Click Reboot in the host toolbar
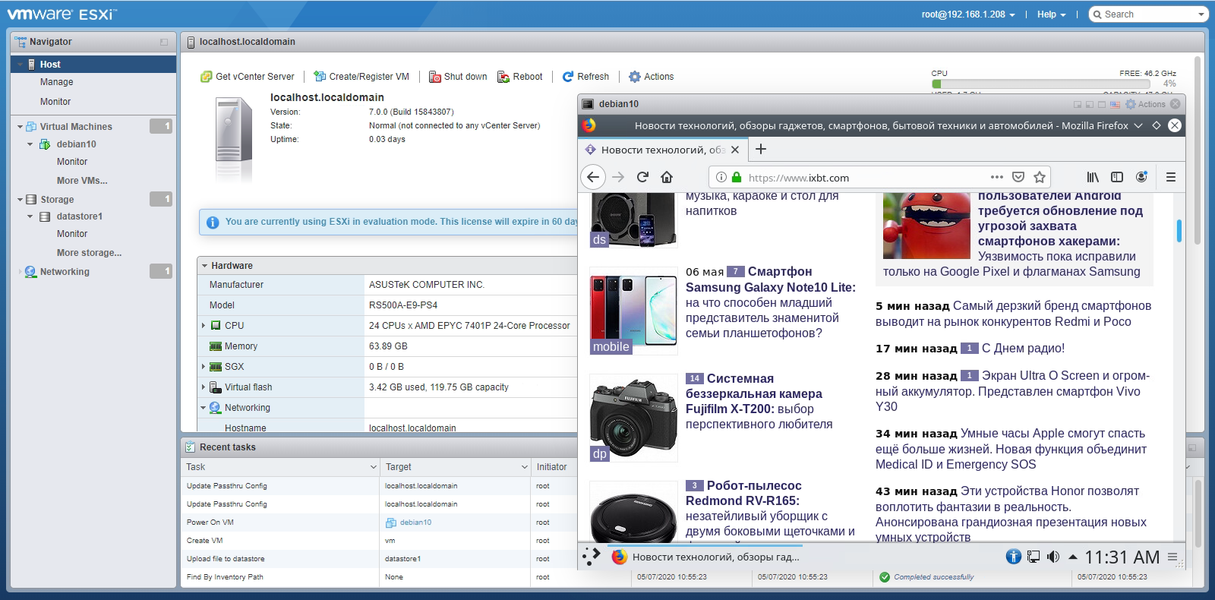The image size is (1215, 600). (520, 76)
